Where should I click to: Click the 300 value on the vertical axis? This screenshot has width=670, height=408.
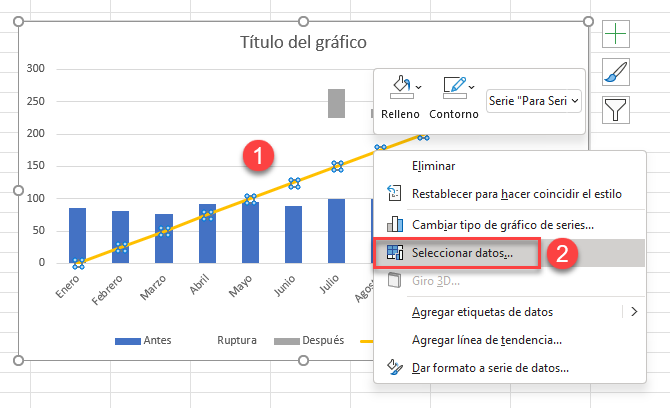tap(35, 68)
